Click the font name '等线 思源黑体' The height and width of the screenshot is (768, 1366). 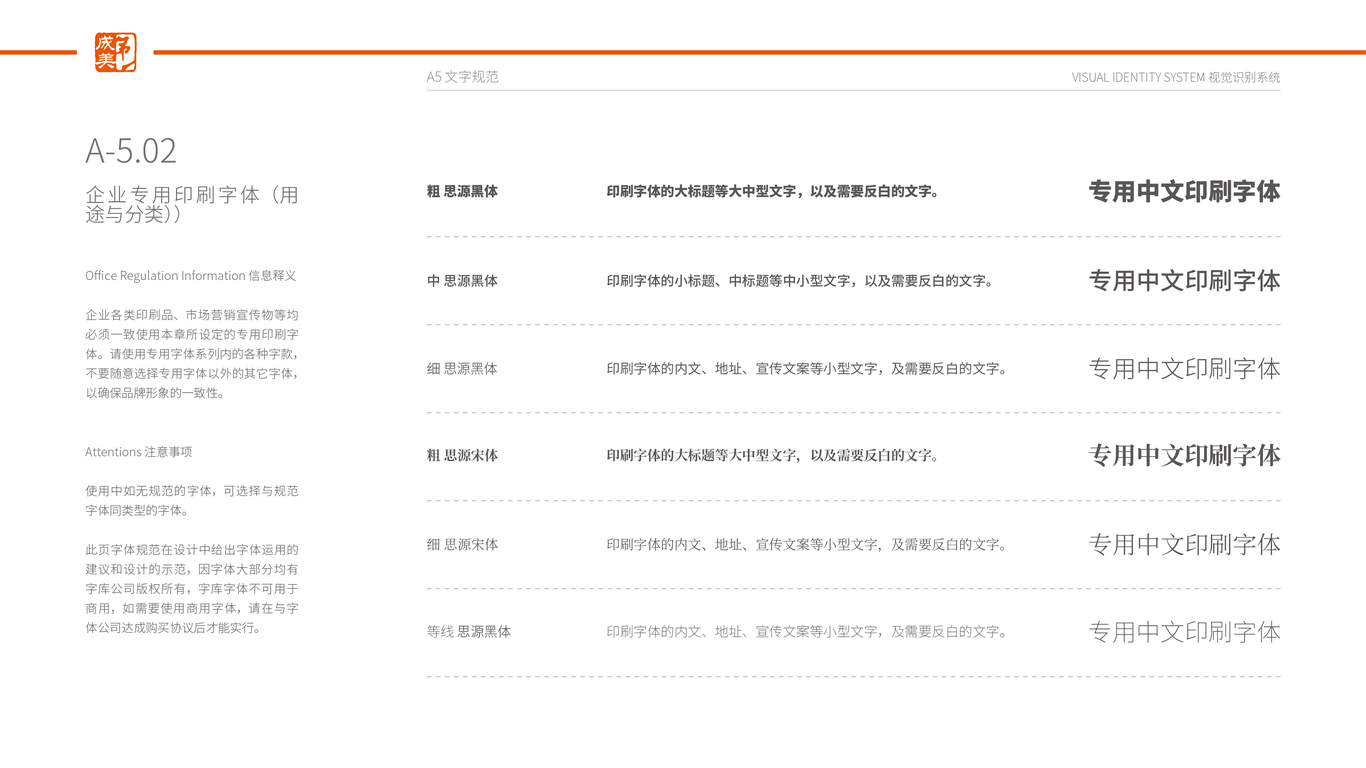pyautogui.click(x=469, y=632)
